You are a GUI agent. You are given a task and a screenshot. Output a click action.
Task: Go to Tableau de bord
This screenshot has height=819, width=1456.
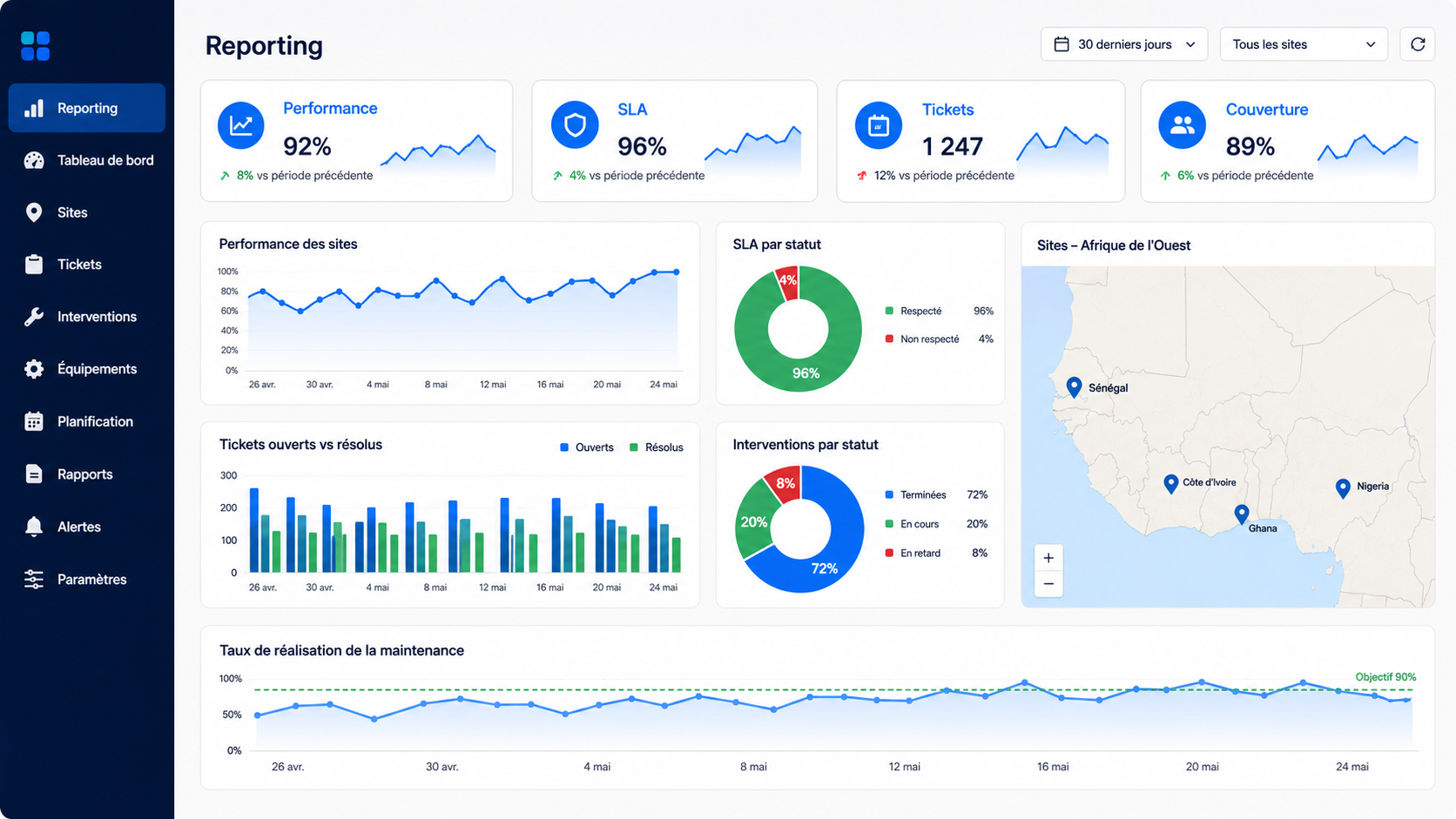87,160
